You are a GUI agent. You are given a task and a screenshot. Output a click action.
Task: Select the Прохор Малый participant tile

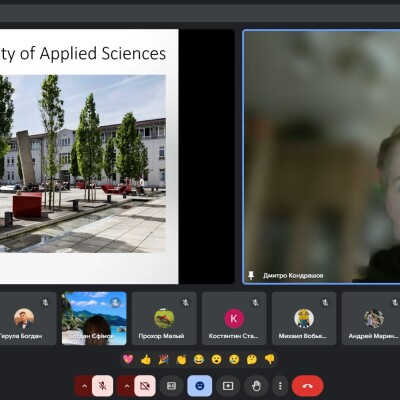pos(164,318)
